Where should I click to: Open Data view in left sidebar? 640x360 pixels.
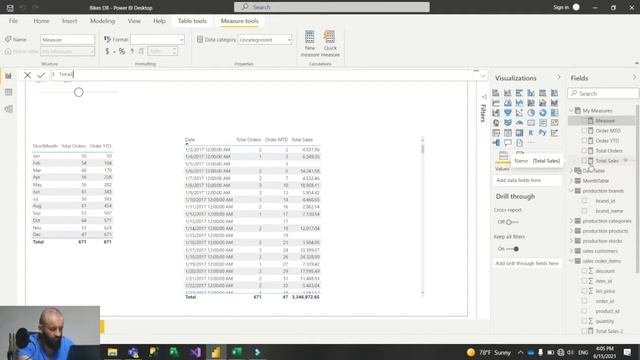[x=9, y=92]
